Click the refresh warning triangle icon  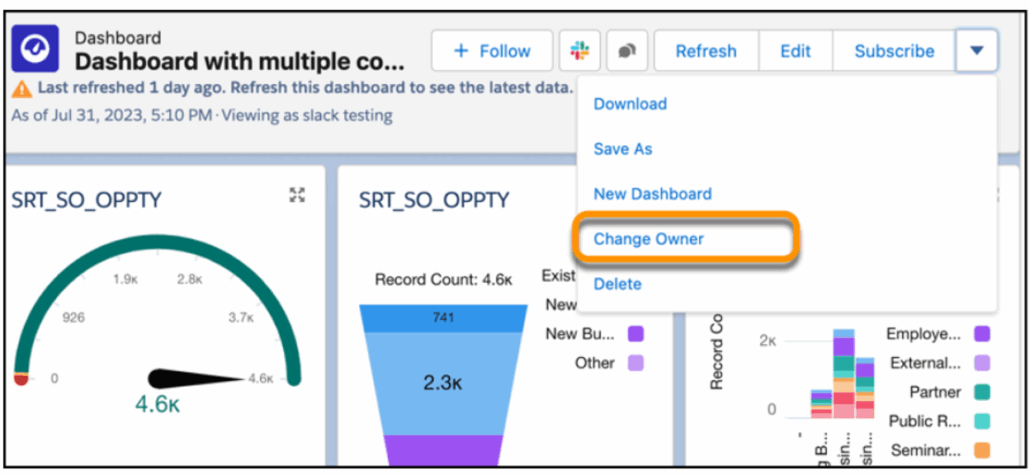(18, 88)
